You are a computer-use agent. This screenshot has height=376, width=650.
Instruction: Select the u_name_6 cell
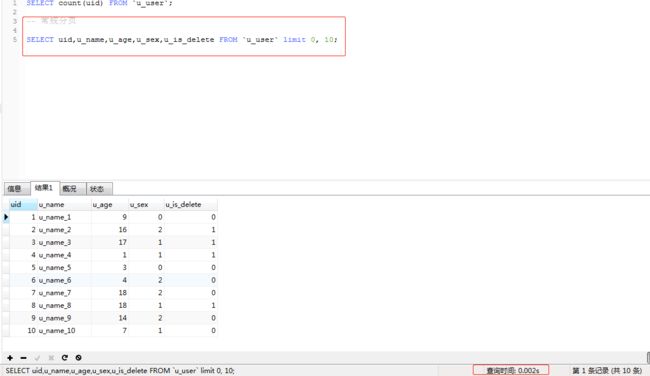(64, 280)
